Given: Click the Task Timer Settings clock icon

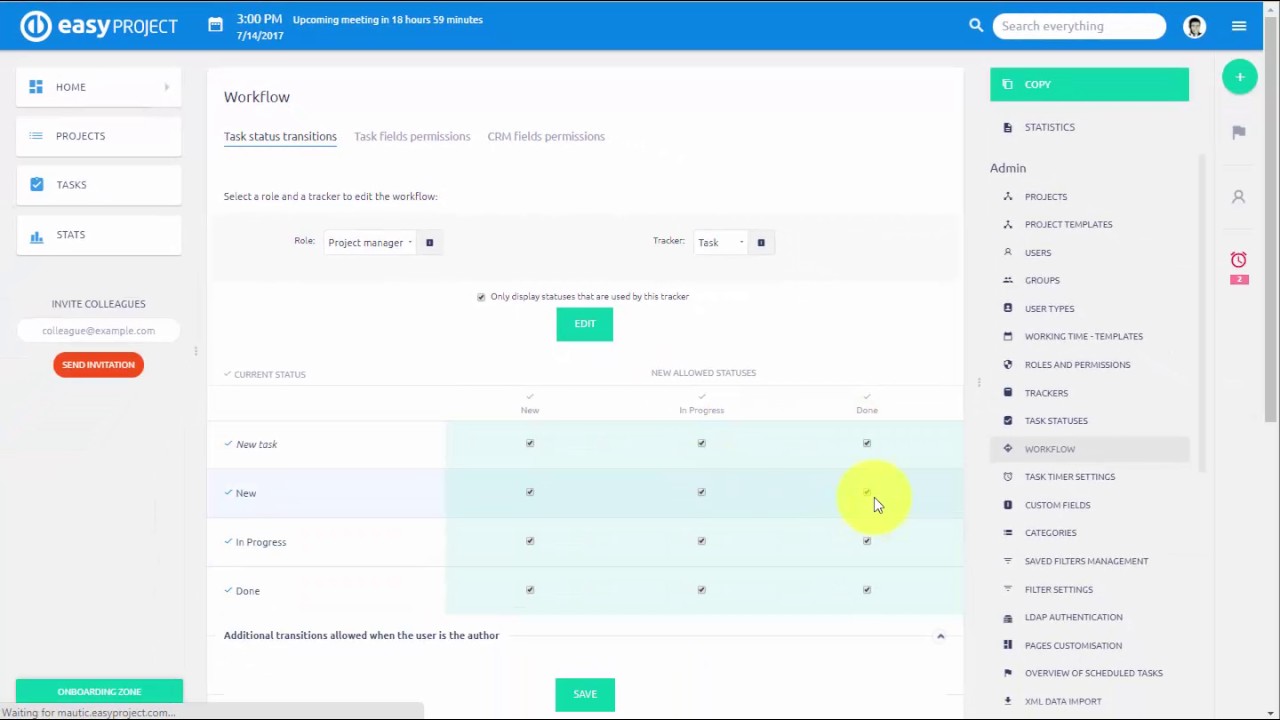Looking at the screenshot, I should coord(1007,477).
